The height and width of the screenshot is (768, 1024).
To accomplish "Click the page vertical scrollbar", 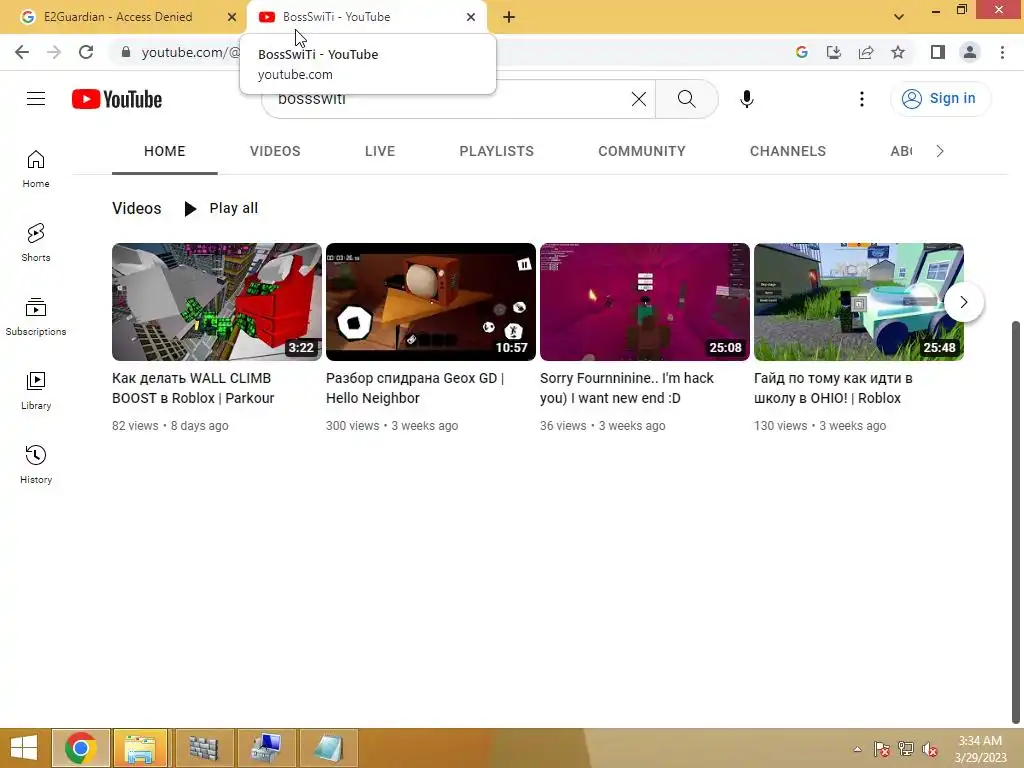I will click(x=1016, y=522).
